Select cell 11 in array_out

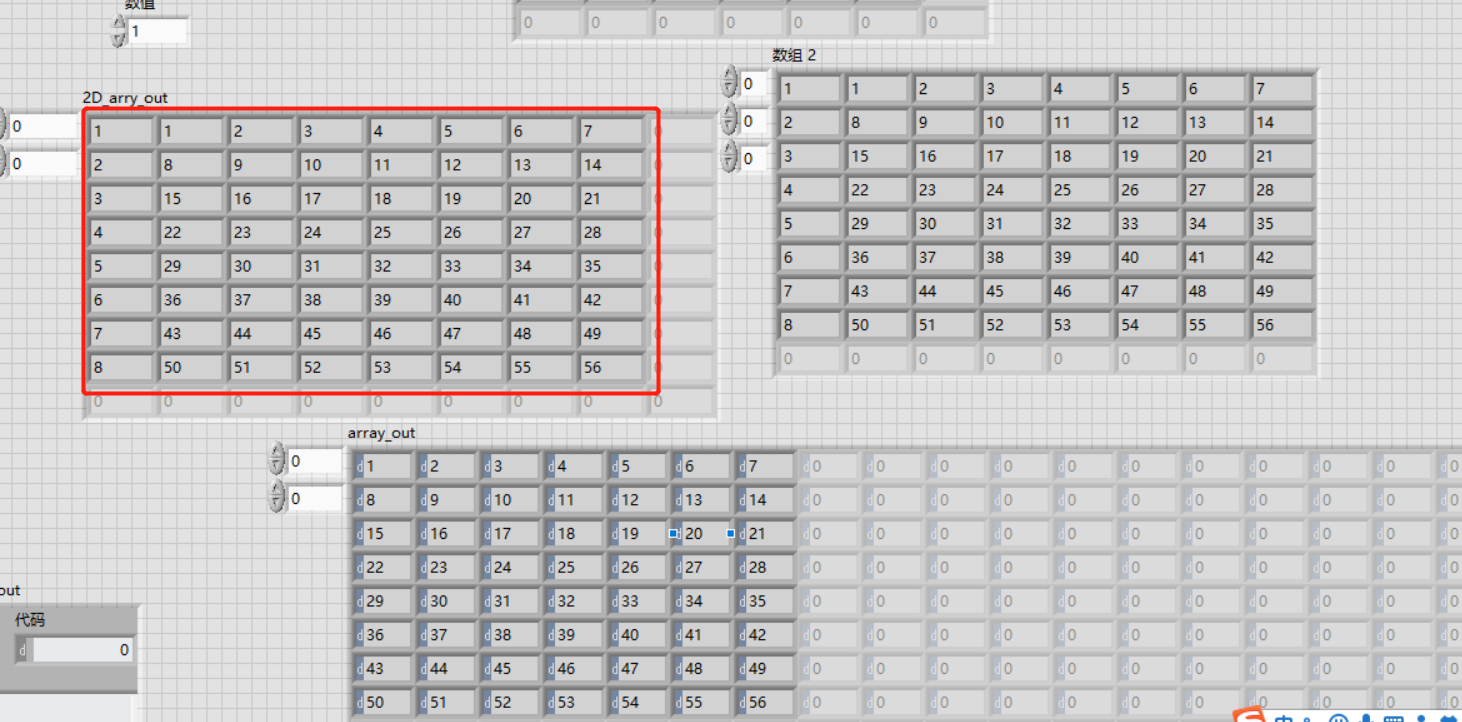click(x=574, y=500)
